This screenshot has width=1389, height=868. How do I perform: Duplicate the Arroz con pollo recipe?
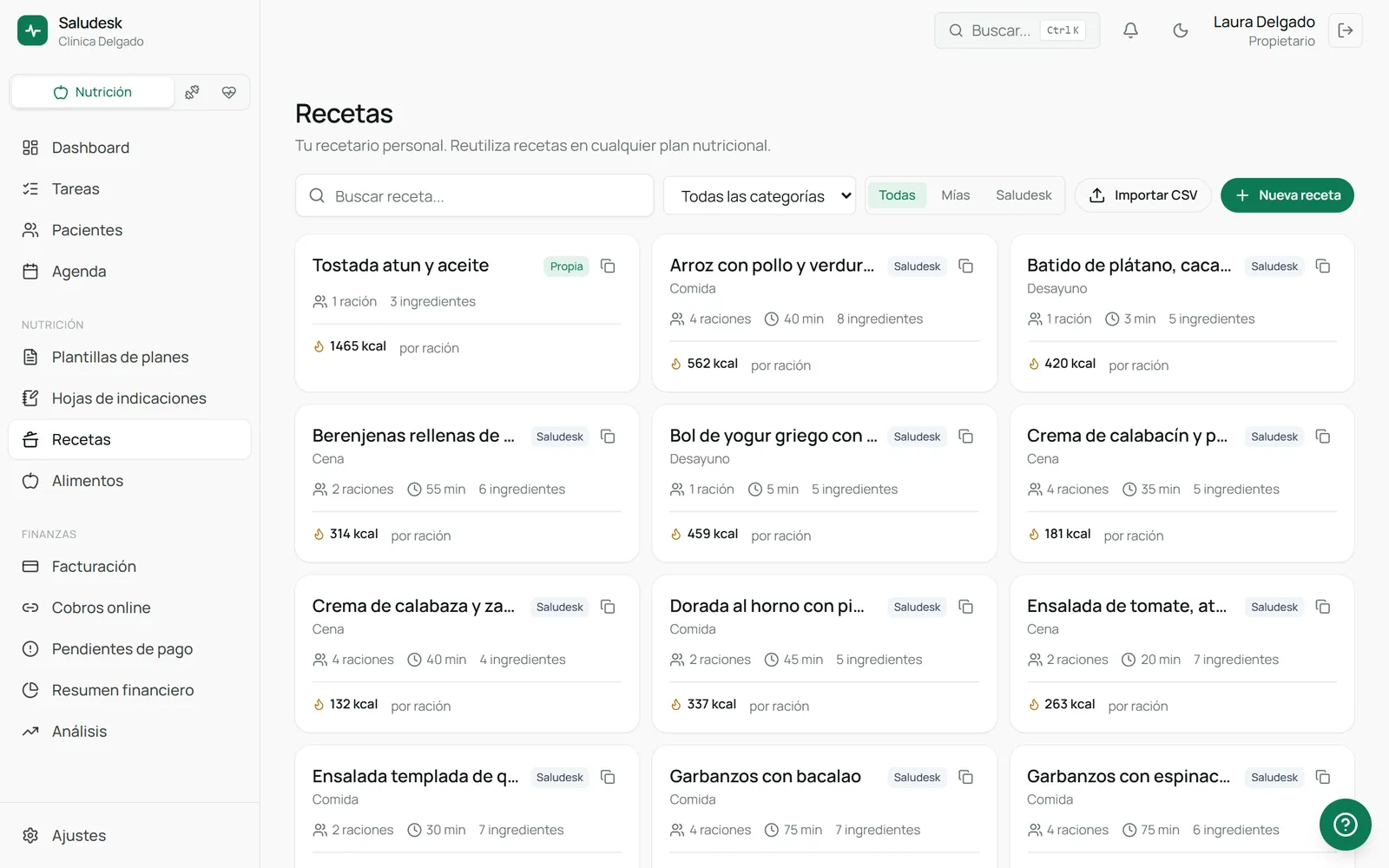tap(965, 266)
